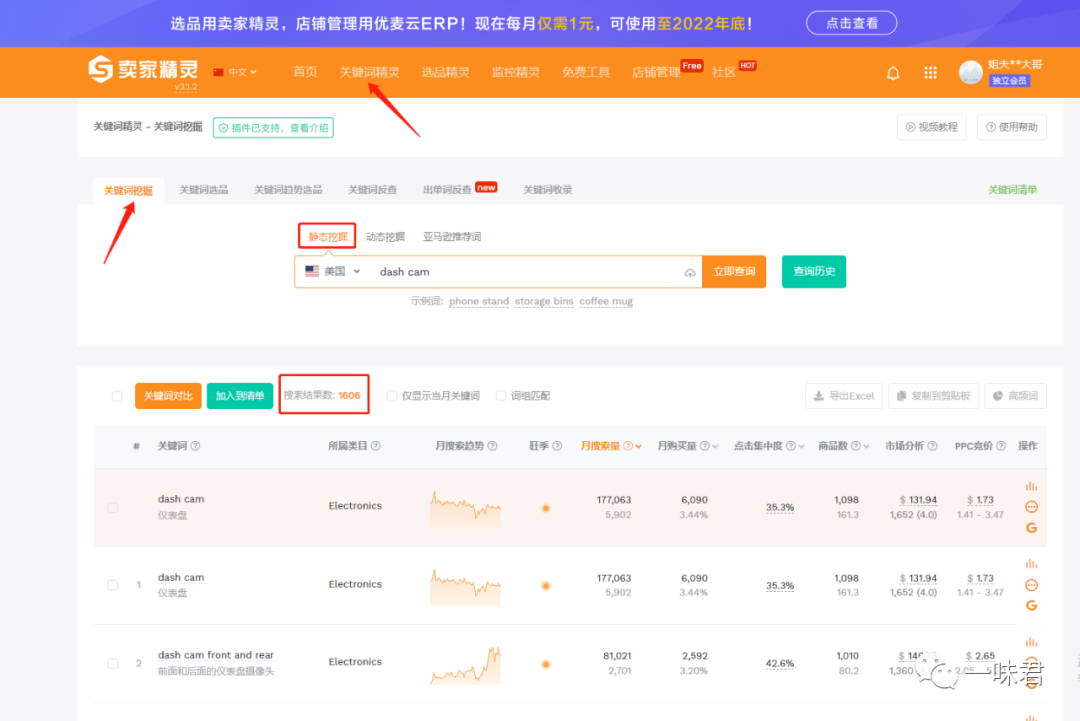Click the 点击查看 banner button
Viewport: 1080px width, 721px height.
851,23
